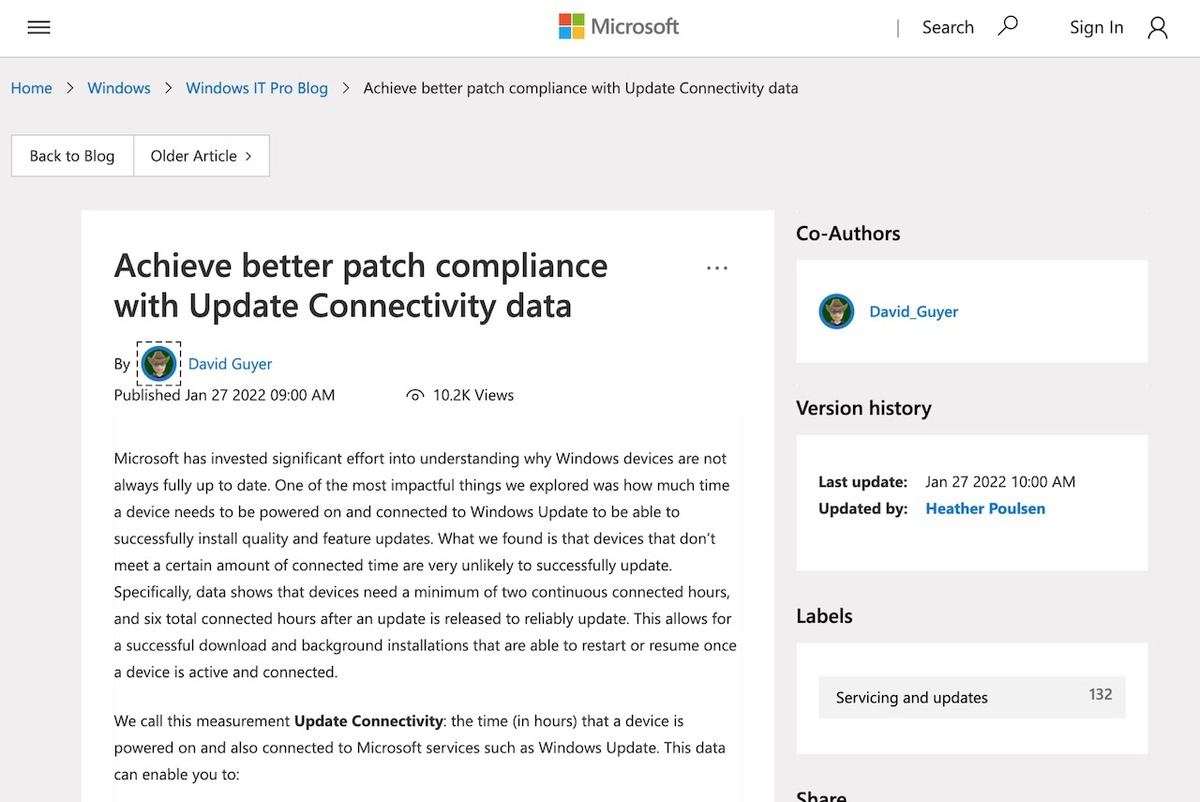The height and width of the screenshot is (802, 1200).
Task: Open the article options ellipsis menu
Action: pyautogui.click(x=717, y=268)
